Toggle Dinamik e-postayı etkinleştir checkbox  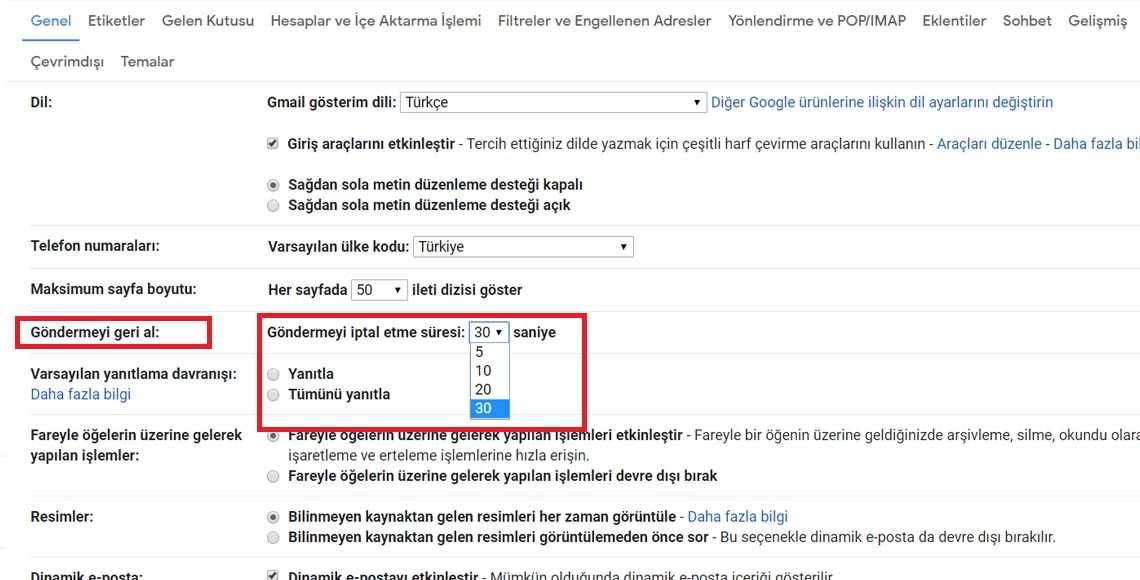pyautogui.click(x=273, y=576)
